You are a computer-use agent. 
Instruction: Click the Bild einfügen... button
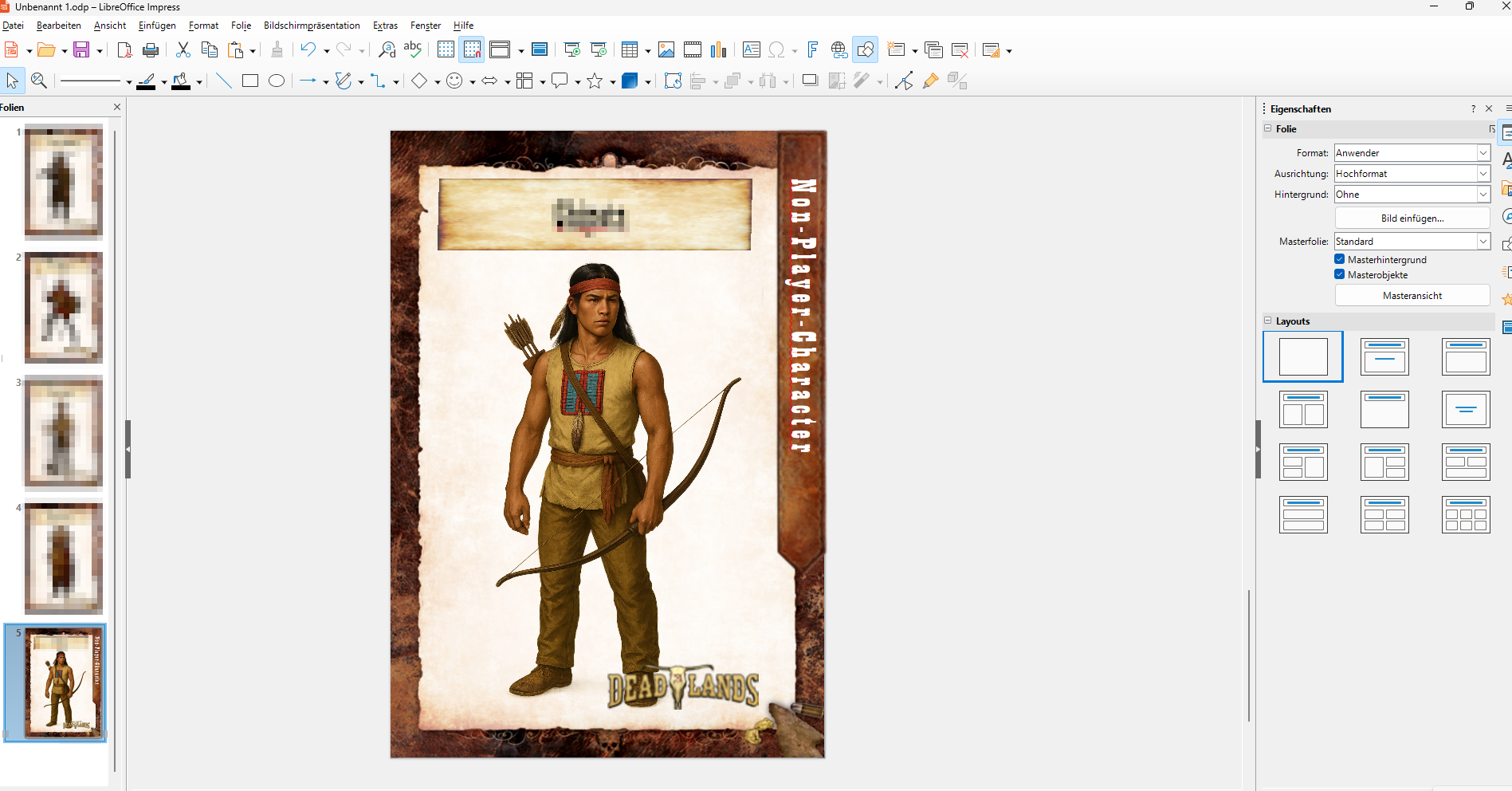(1412, 218)
